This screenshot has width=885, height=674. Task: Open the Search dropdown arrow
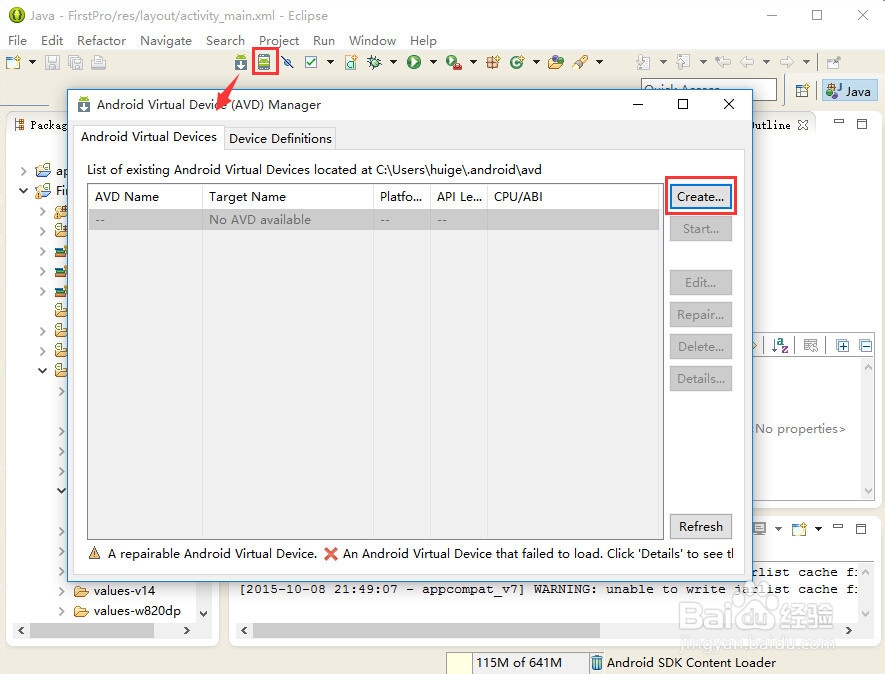(599, 62)
